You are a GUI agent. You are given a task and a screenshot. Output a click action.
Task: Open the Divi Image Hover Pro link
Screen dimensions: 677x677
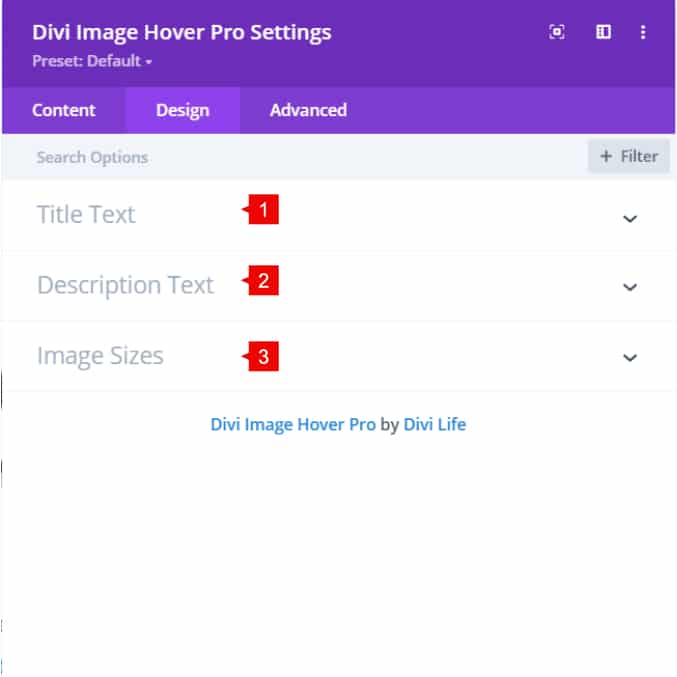tap(293, 424)
